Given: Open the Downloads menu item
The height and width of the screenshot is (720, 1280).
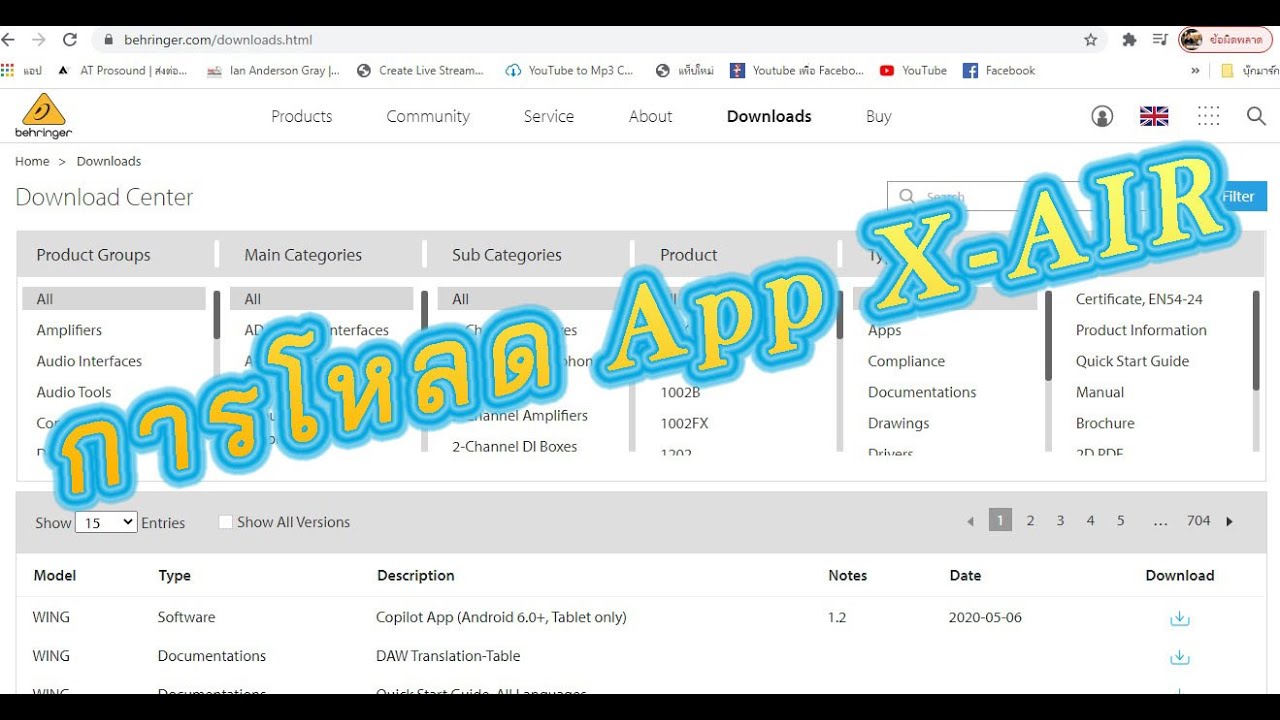Looking at the screenshot, I should coord(769,116).
